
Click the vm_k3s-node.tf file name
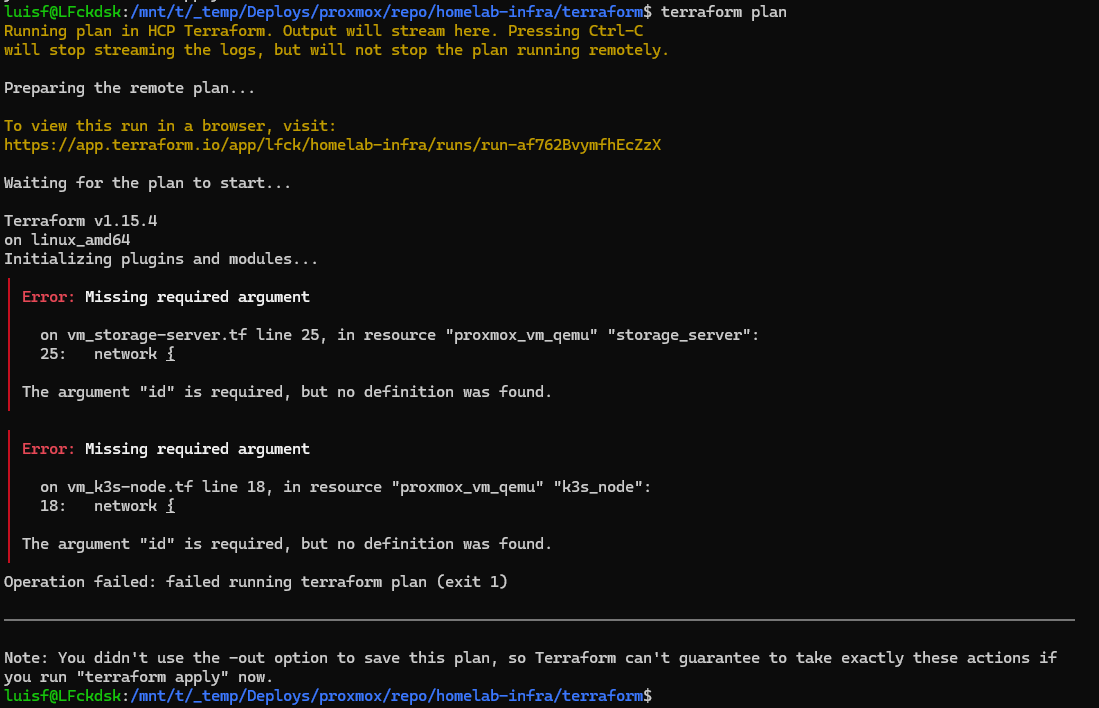tap(130, 487)
